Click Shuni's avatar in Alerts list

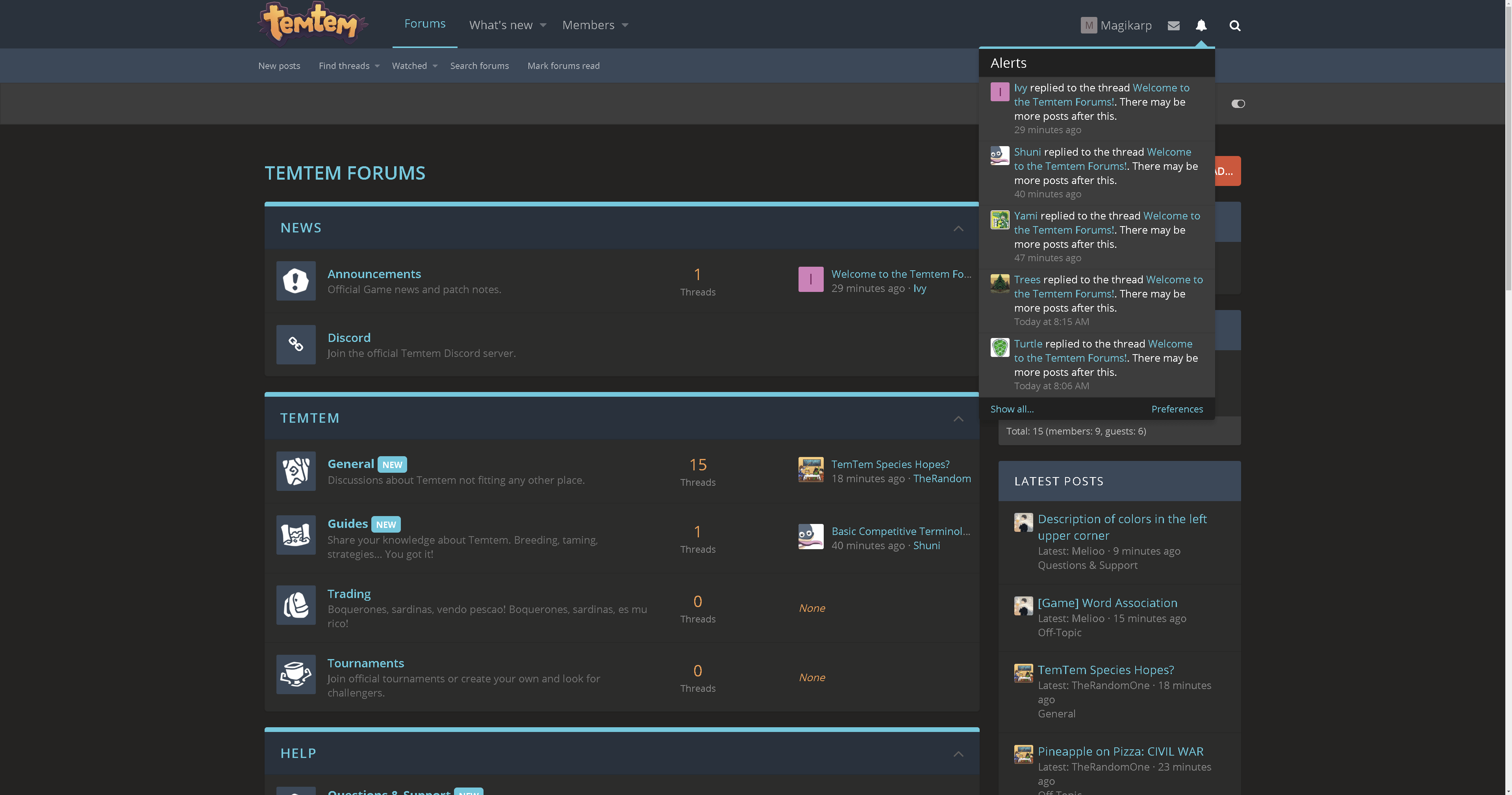[x=1000, y=156]
